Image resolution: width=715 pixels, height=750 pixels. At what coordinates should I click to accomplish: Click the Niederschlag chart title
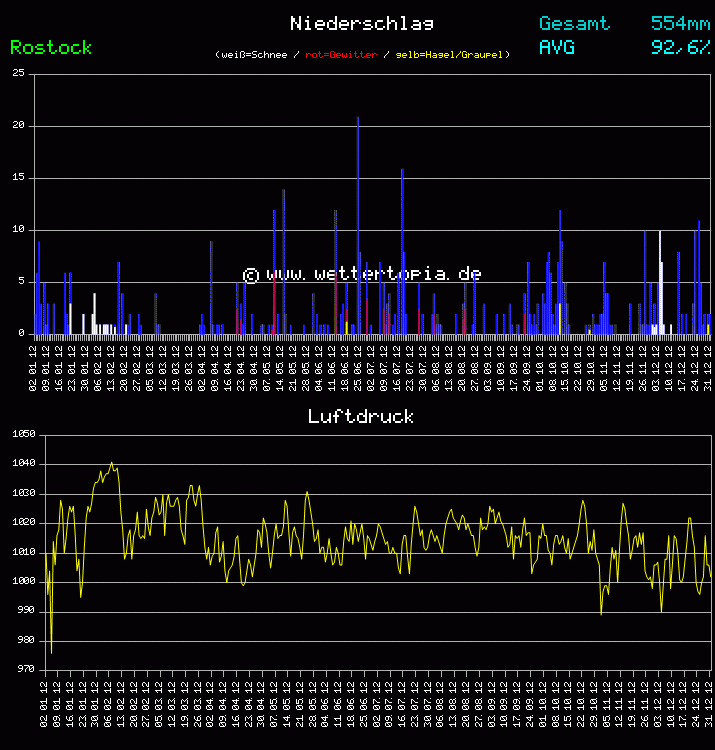(x=361, y=23)
